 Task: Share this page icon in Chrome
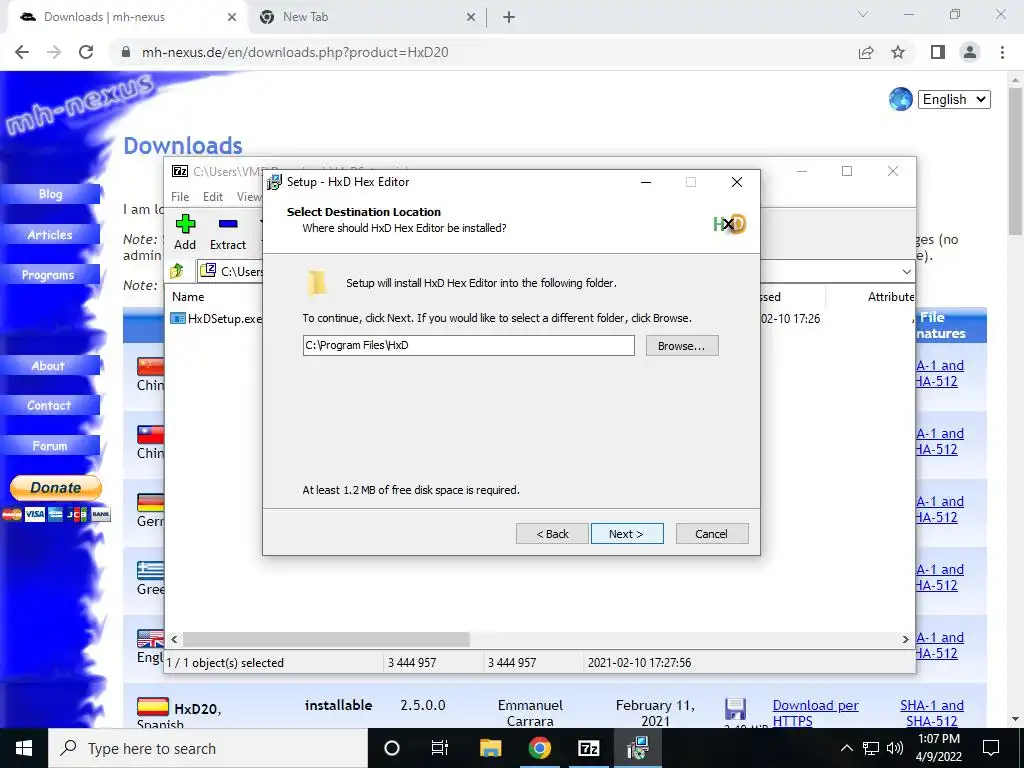pos(866,52)
